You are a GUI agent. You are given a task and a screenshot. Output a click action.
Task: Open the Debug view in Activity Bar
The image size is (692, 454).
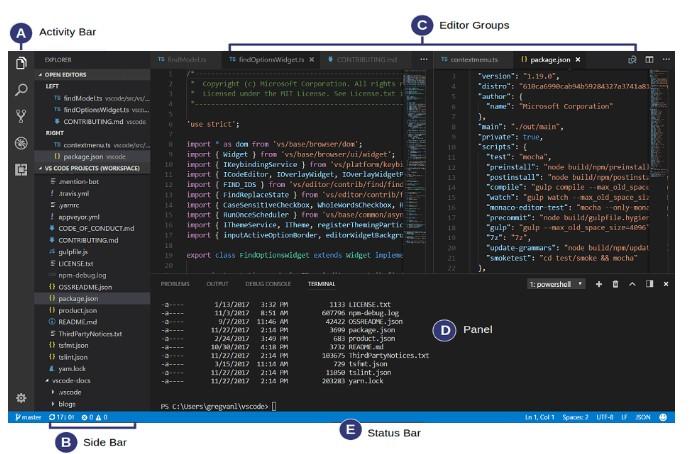click(x=21, y=143)
